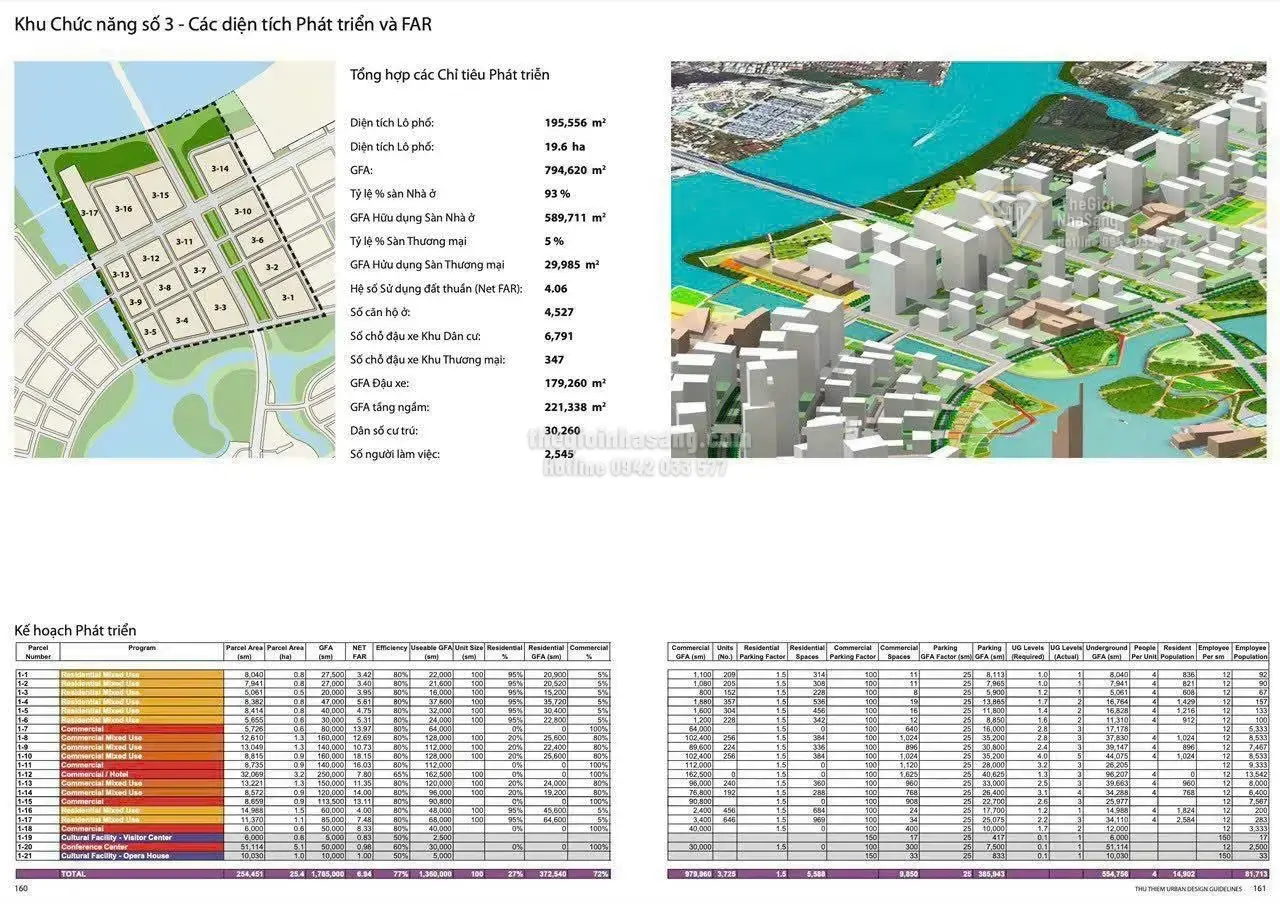Click parcel 3-14 on the site map

click(x=219, y=169)
